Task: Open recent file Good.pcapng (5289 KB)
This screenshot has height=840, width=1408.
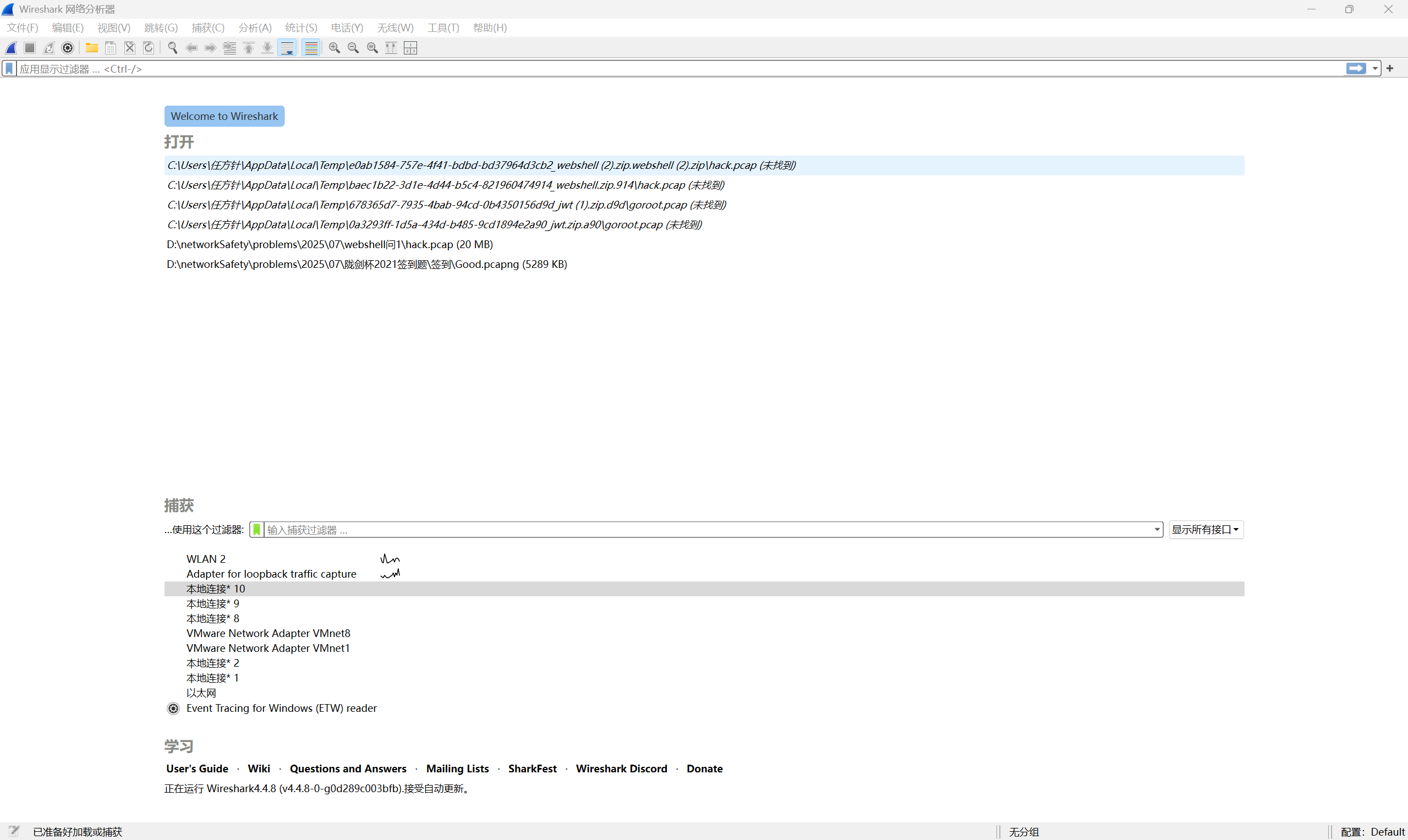Action: click(x=704, y=265)
